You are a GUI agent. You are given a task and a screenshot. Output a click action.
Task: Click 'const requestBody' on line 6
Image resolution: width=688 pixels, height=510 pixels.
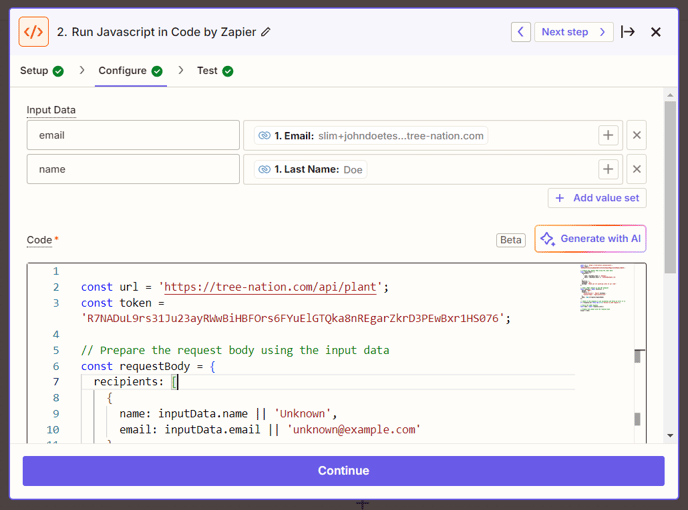pos(136,366)
